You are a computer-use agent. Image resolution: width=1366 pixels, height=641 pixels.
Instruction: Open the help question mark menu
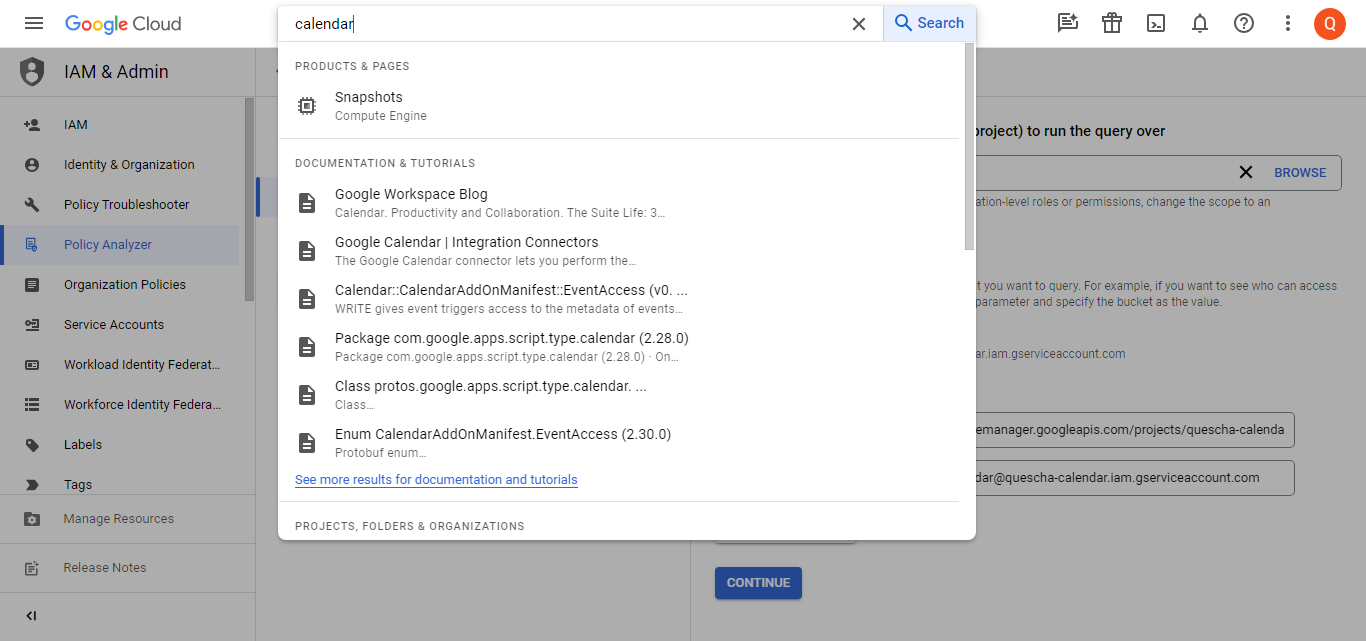point(1244,23)
